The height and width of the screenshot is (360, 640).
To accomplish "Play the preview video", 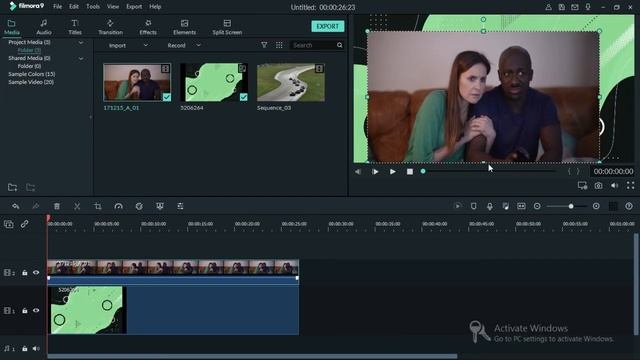I will coord(392,172).
